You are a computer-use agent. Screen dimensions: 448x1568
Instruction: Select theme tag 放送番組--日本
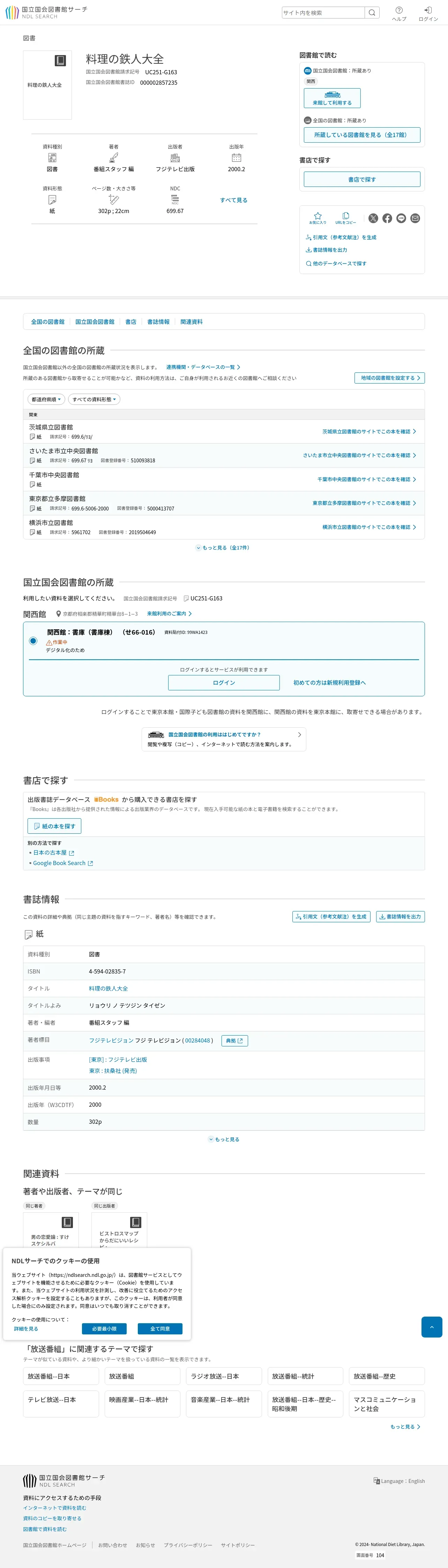[61, 1376]
